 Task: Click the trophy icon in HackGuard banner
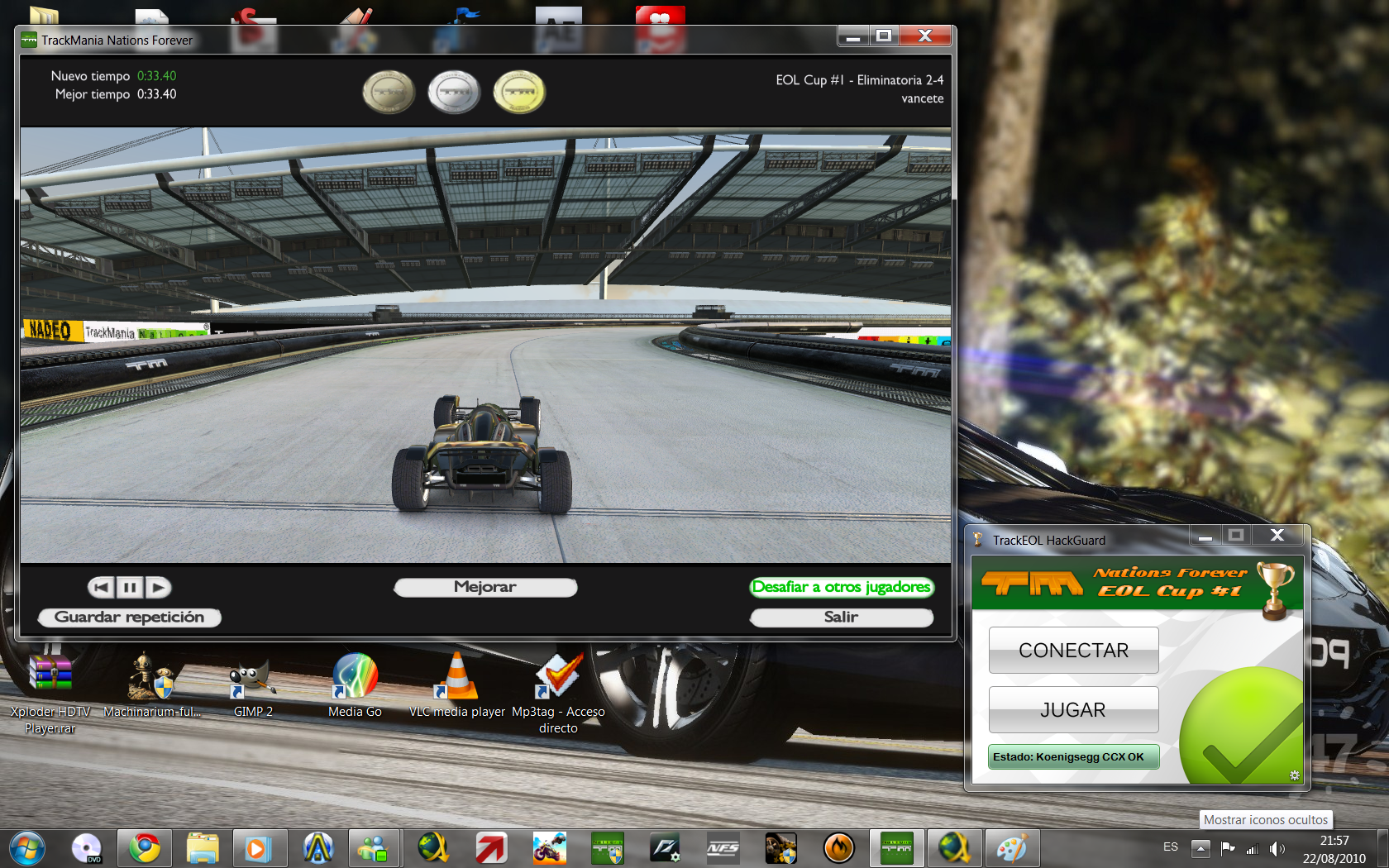tap(1275, 589)
